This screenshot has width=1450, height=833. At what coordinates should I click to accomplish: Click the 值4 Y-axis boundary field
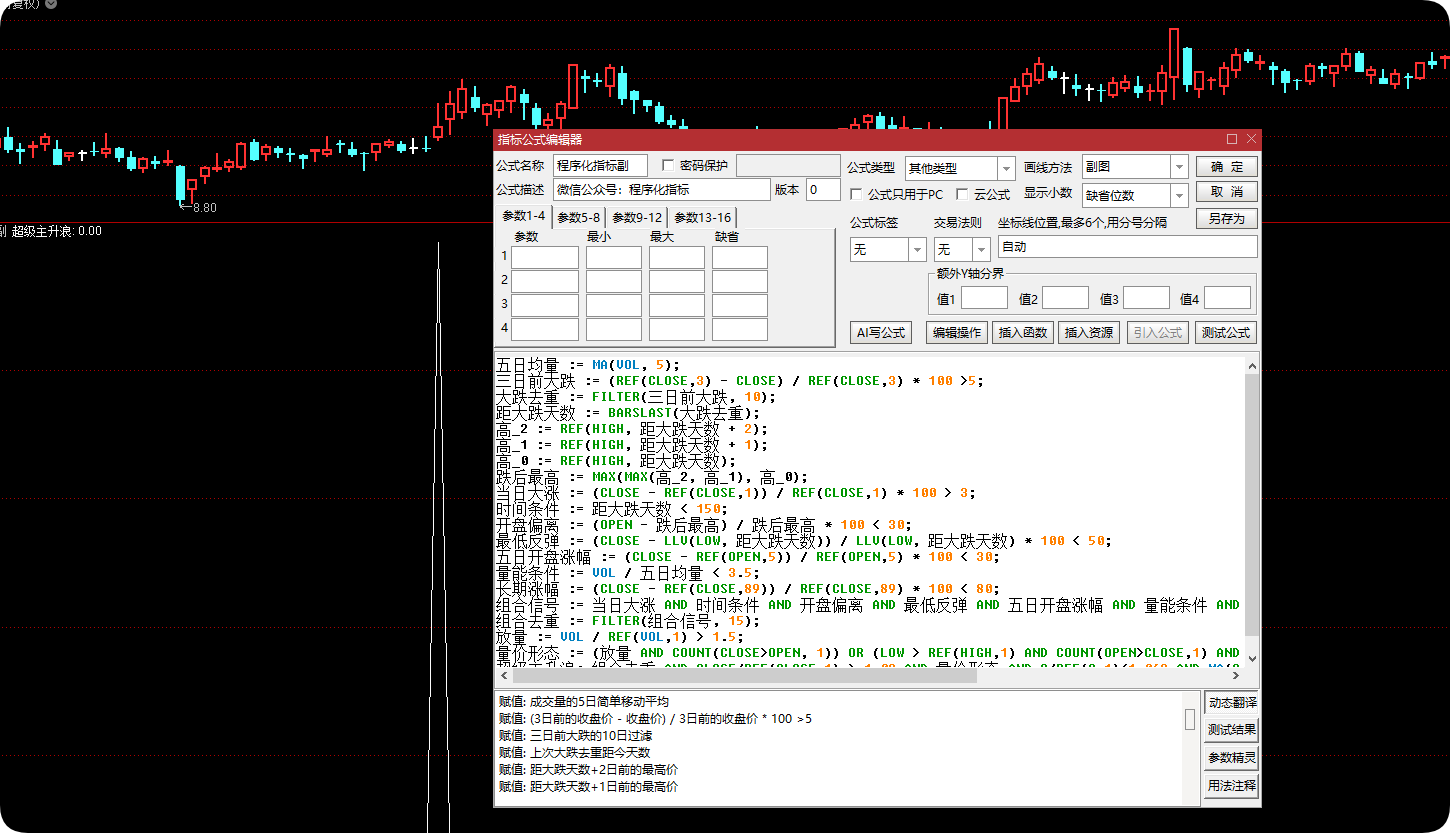pos(1227,298)
